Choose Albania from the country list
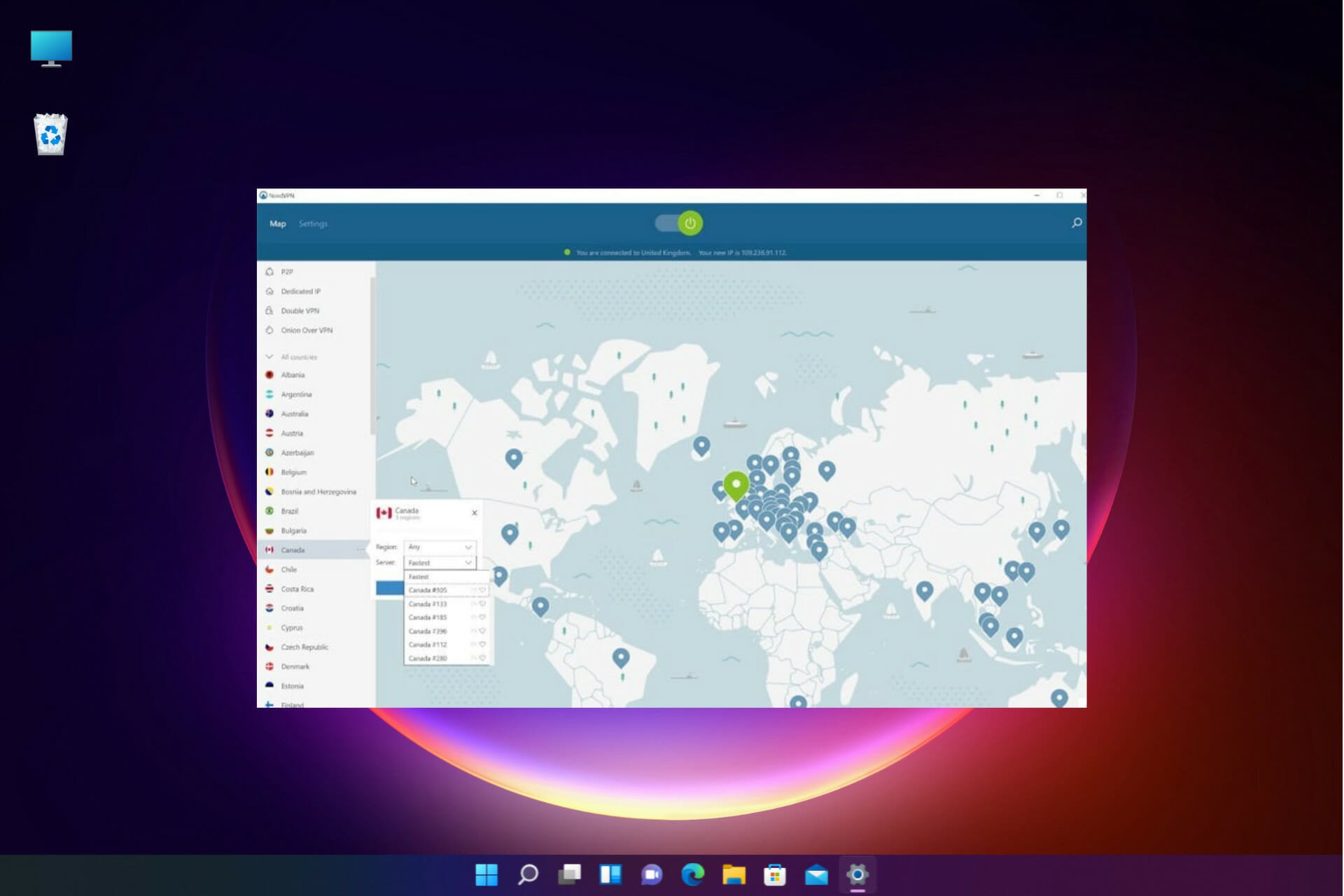The image size is (1344, 896). [x=315, y=375]
